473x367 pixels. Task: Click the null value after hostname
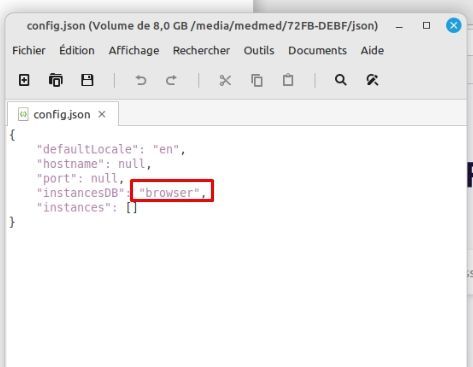[x=132, y=164]
